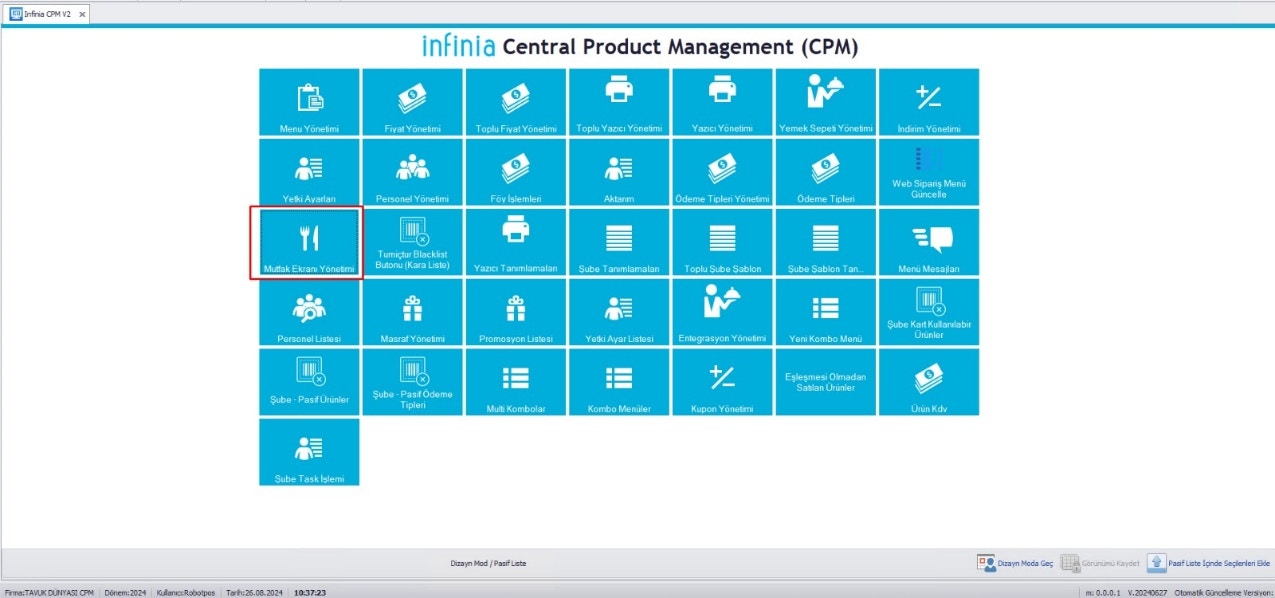Open Web Sipariş Menü Güncelle tile
The height and width of the screenshot is (598, 1275).
coord(929,172)
